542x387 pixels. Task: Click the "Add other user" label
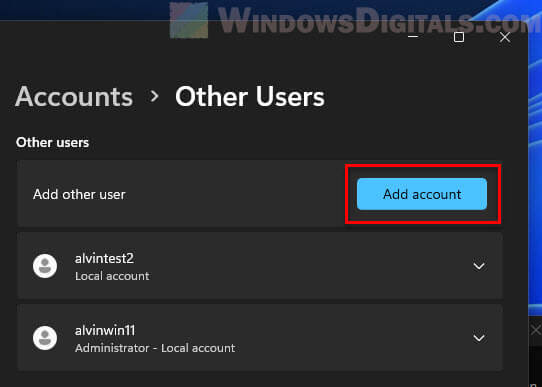79,194
